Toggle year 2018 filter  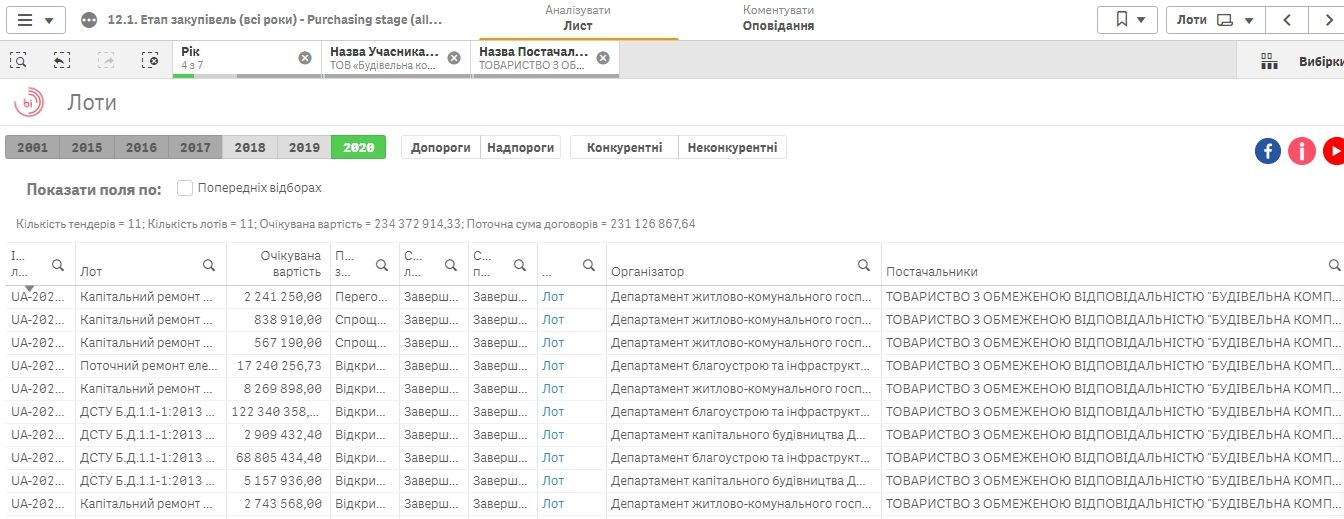250,147
